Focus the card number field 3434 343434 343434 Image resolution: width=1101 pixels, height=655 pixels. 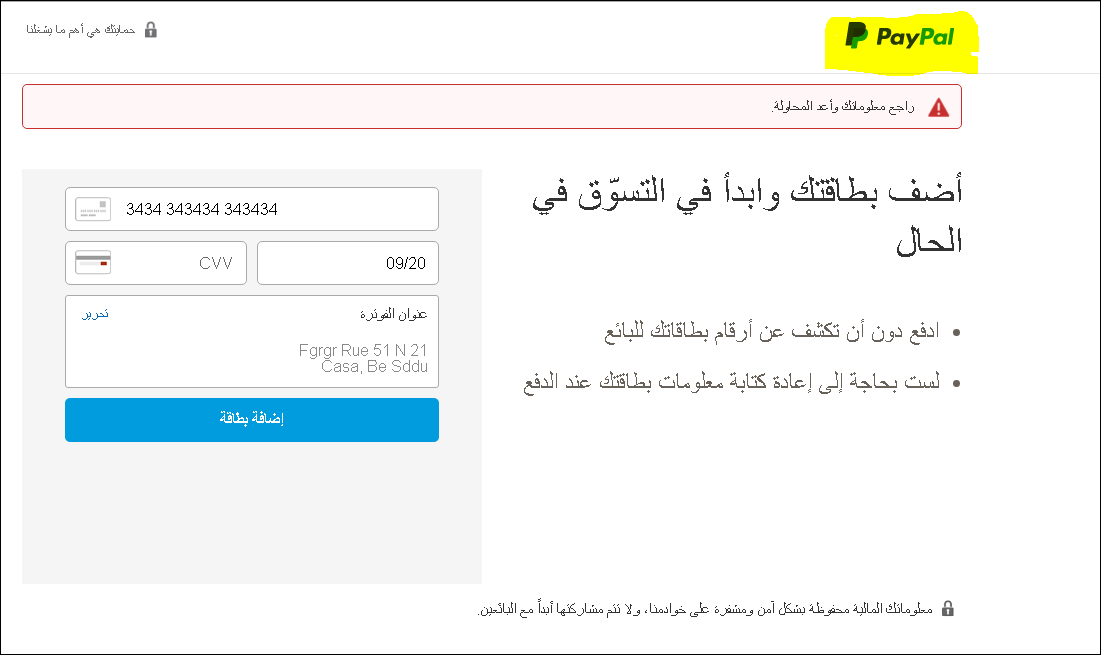click(252, 209)
